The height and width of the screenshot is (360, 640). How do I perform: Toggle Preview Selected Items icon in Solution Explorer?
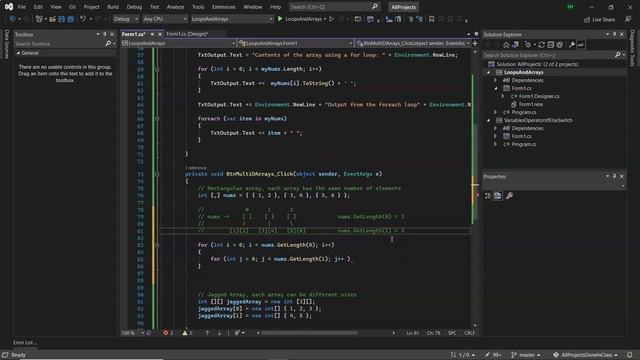[x=580, y=44]
